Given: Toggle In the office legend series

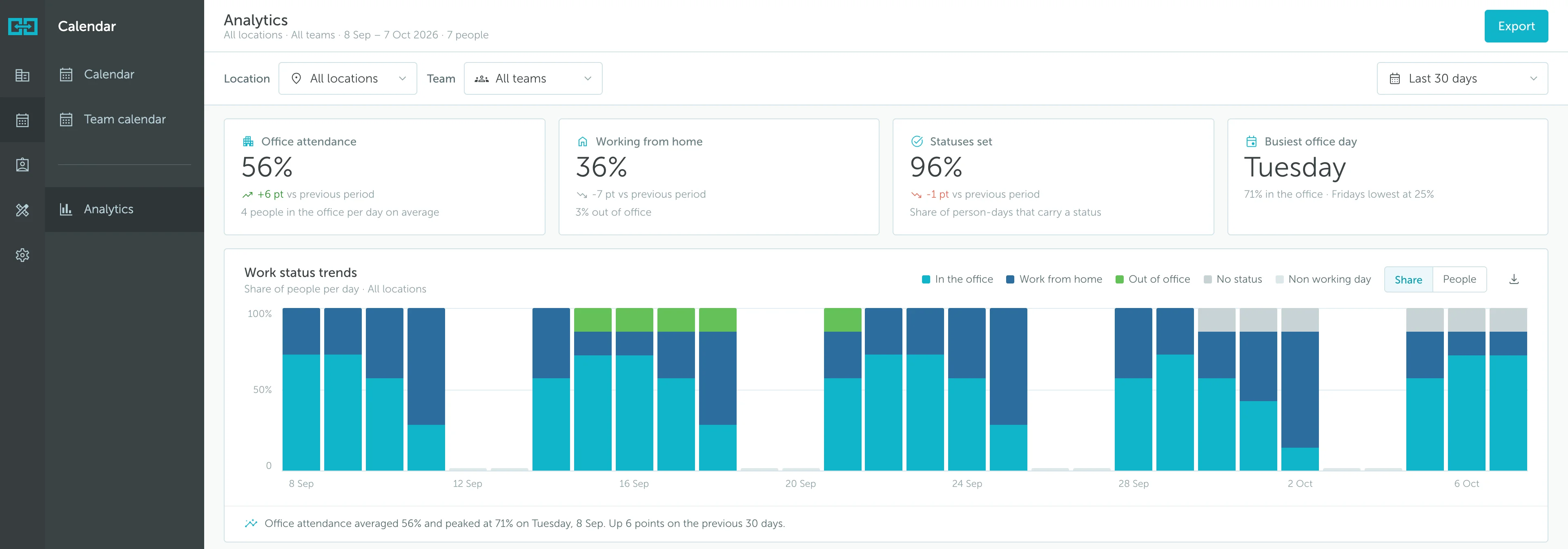Looking at the screenshot, I should pos(958,279).
